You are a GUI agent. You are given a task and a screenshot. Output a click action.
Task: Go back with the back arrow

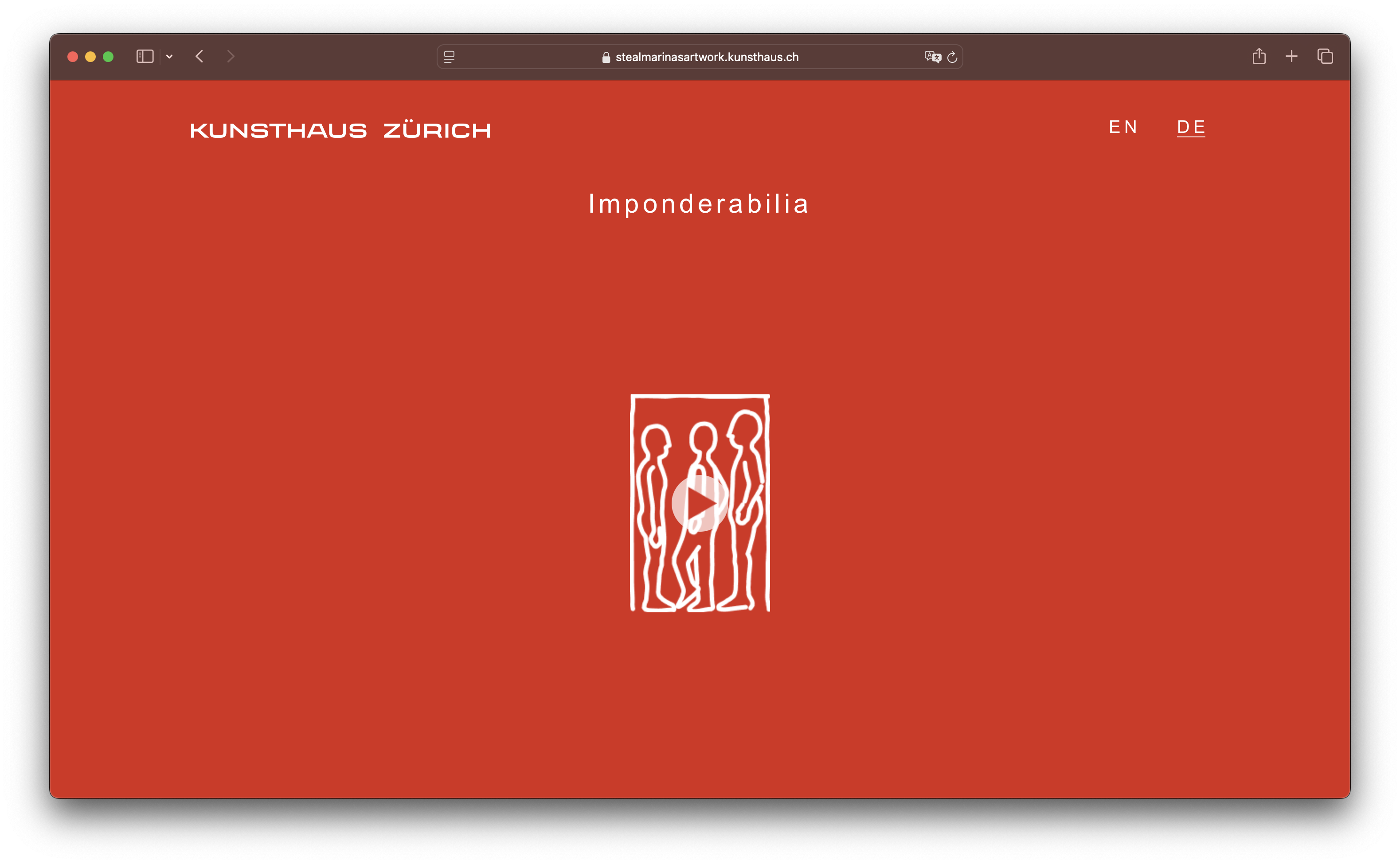click(199, 57)
